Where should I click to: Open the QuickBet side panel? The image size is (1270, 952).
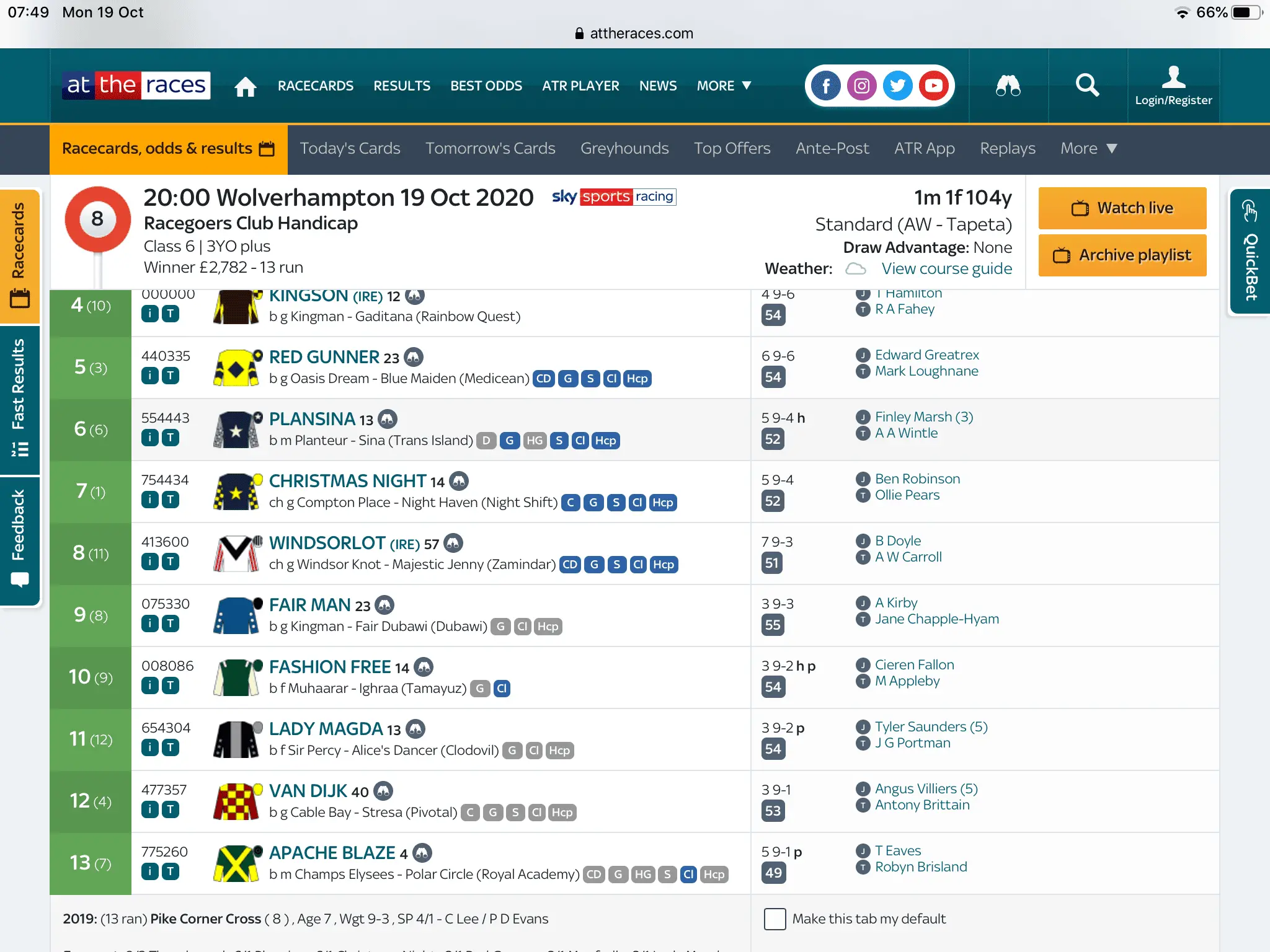point(1250,252)
